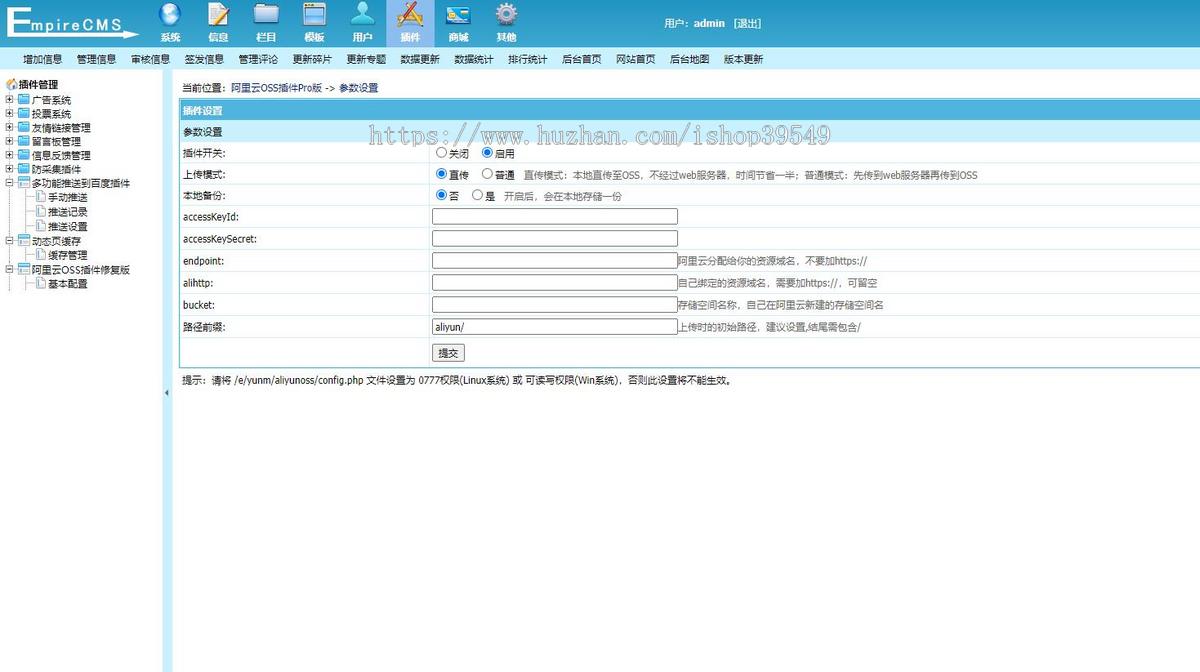Select 是 for 本地备份

pos(477,195)
